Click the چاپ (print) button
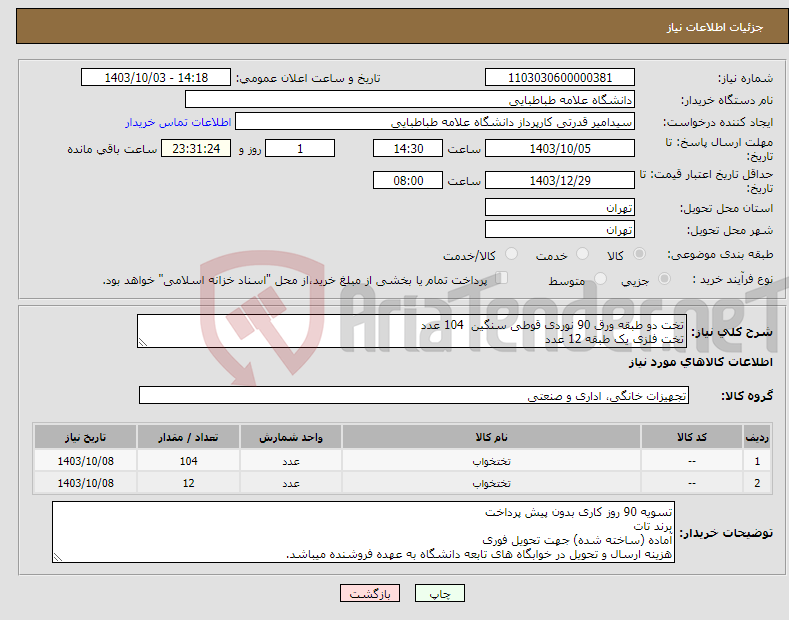This screenshot has width=789, height=620. (439, 593)
